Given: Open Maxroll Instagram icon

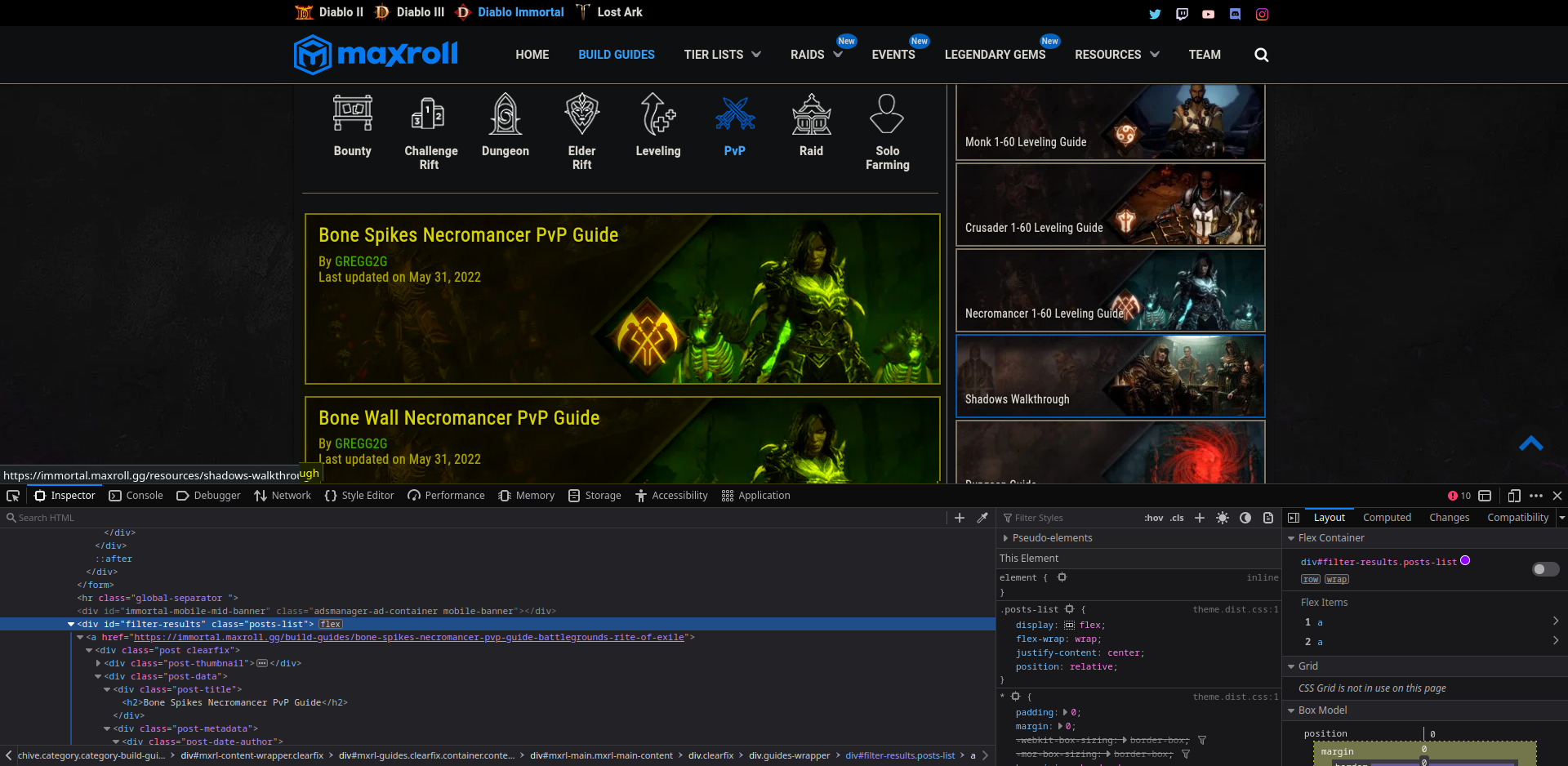Looking at the screenshot, I should point(1262,14).
